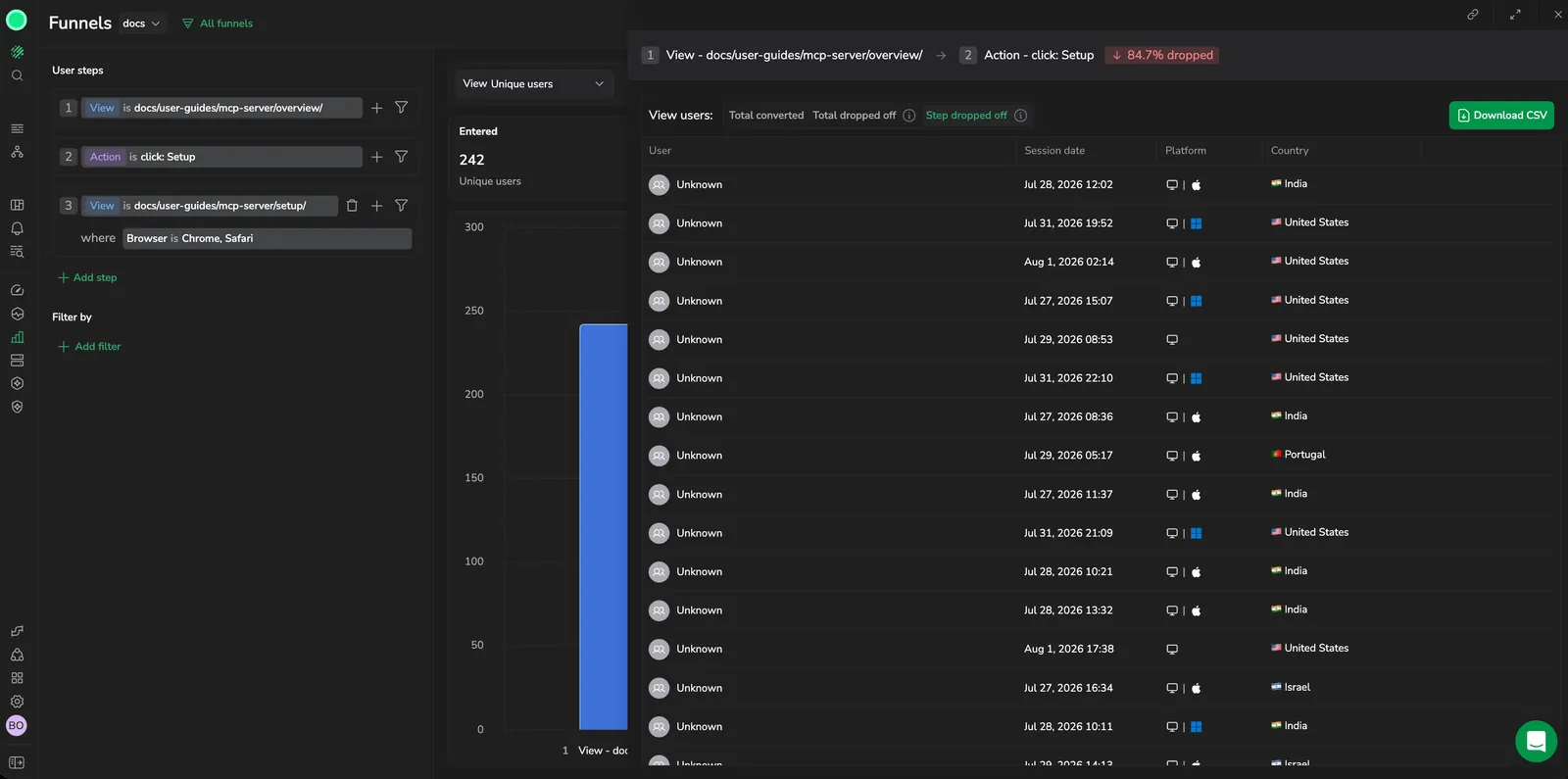Open the View Unique users dropdown
This screenshot has height=779, width=1568.
[x=533, y=84]
